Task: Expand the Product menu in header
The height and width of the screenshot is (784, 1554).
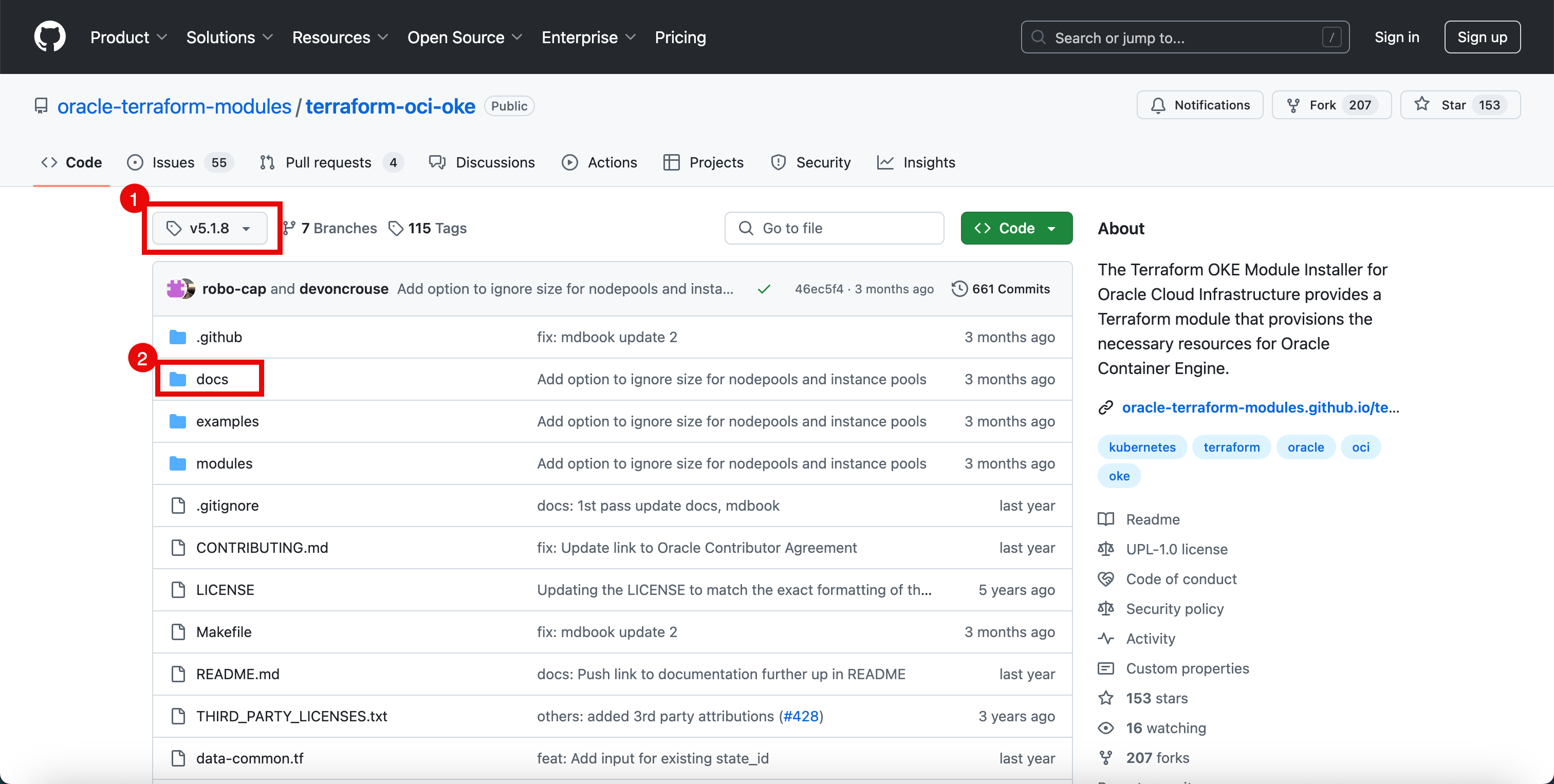Action: coord(128,38)
